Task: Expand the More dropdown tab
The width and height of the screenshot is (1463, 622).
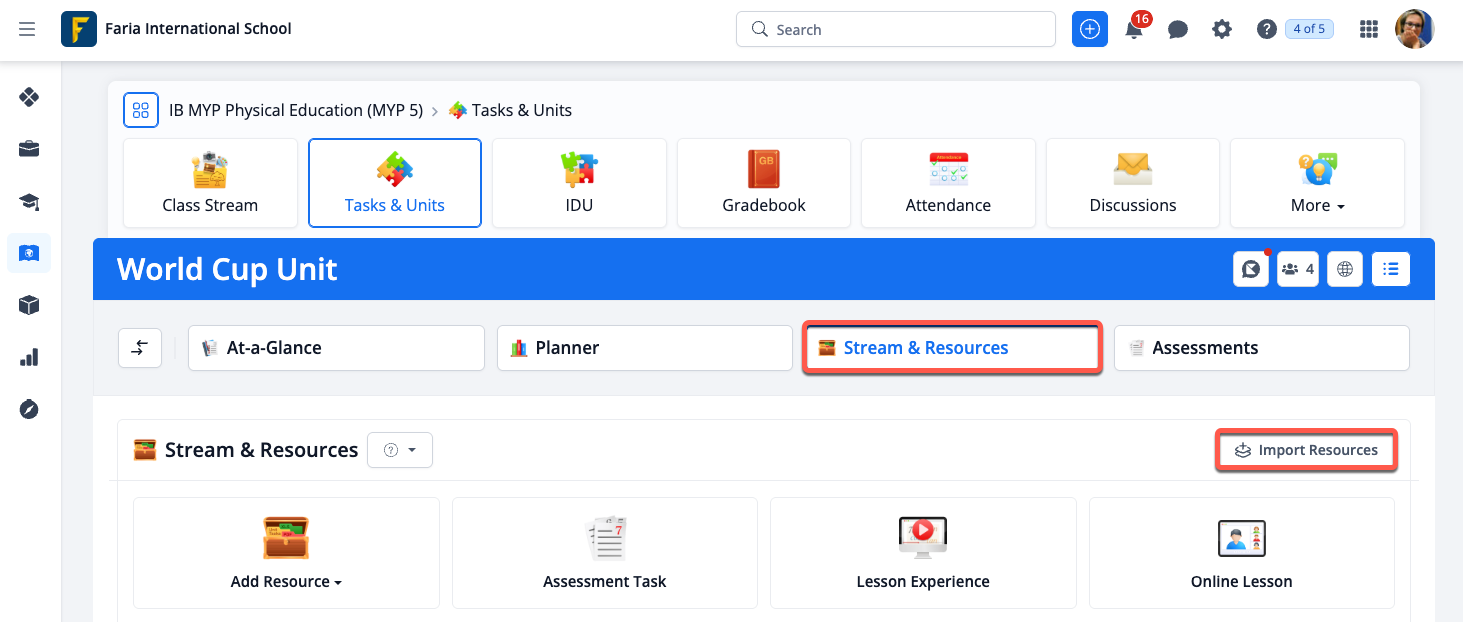Action: 1317,184
